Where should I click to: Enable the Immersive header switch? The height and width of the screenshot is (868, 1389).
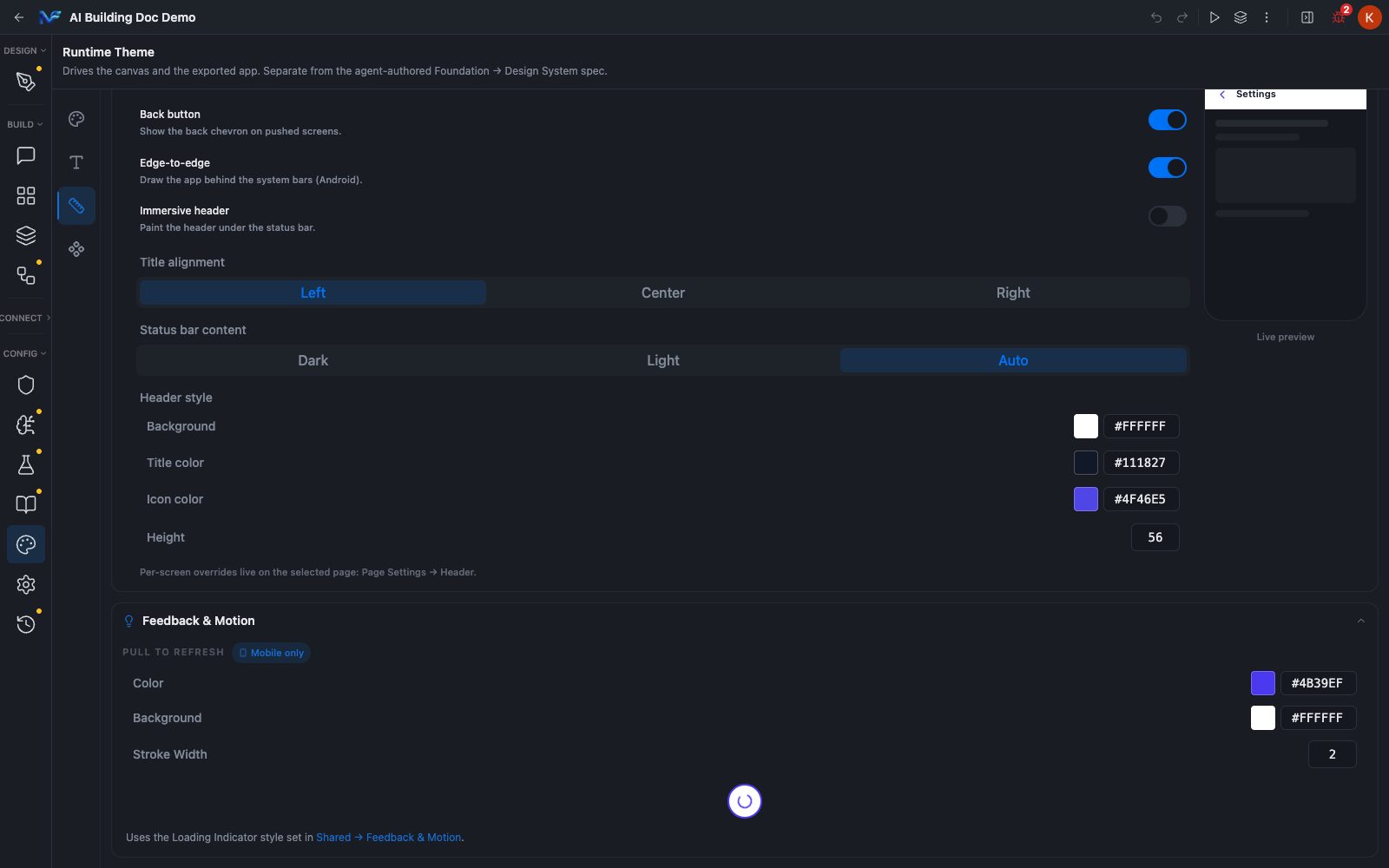(1167, 216)
